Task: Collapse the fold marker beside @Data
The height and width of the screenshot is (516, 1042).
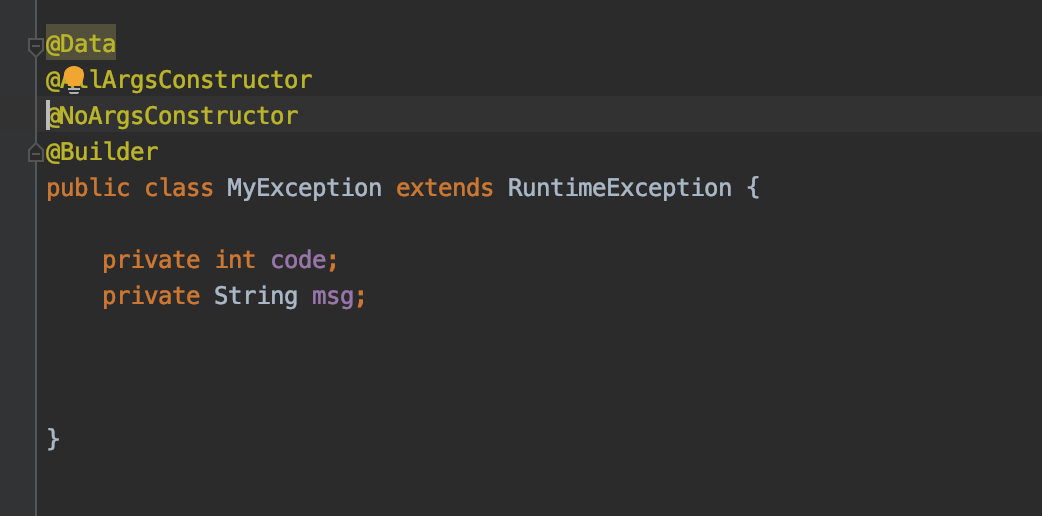Action: (36, 45)
